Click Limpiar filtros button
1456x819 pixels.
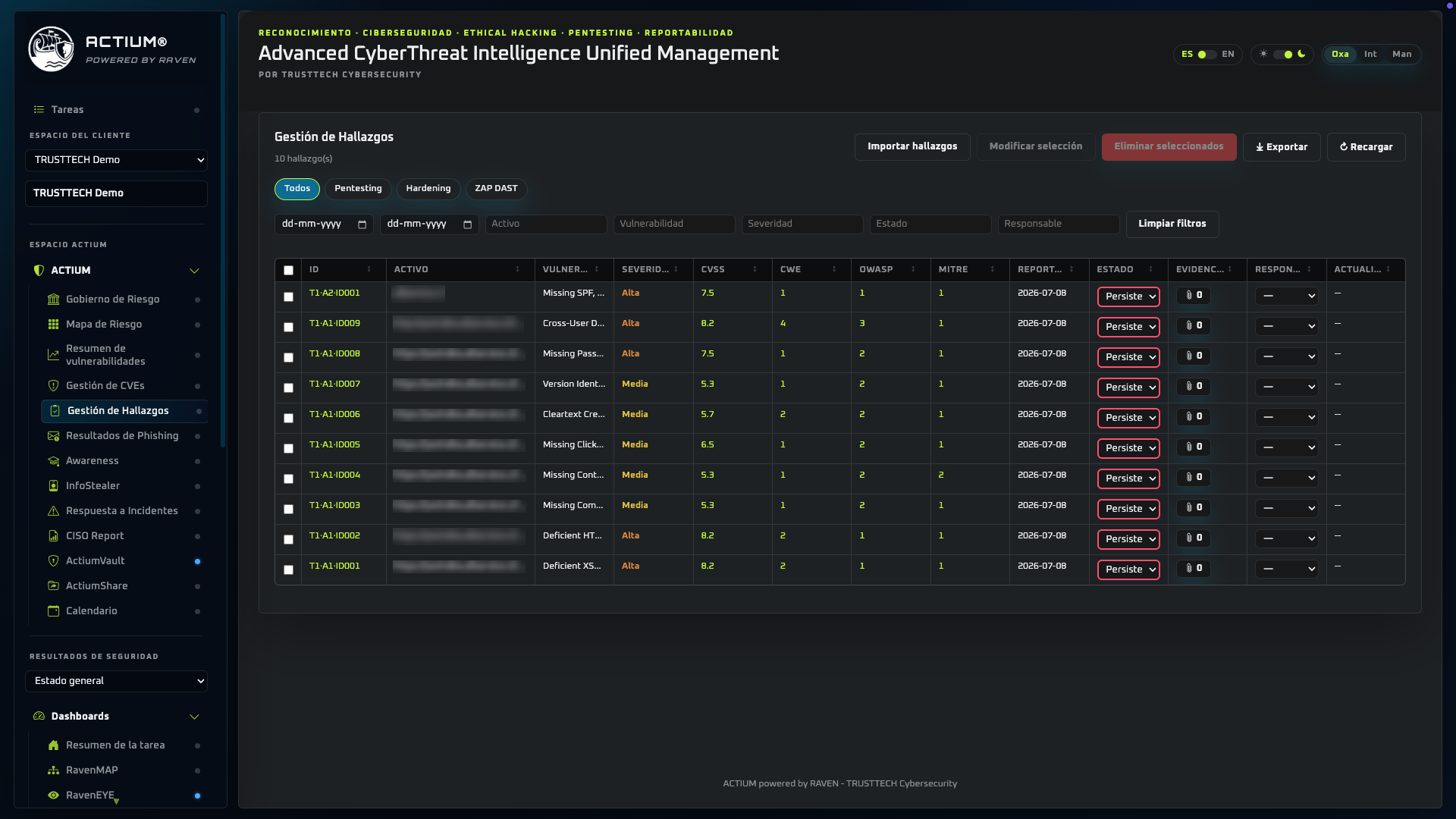point(1172,224)
